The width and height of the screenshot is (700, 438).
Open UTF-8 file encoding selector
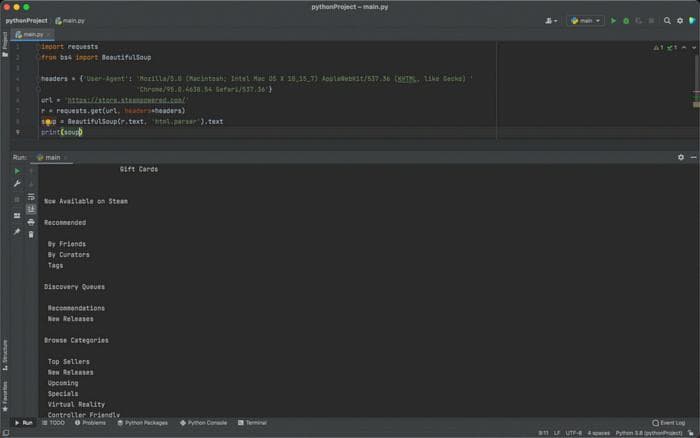pyautogui.click(x=573, y=433)
